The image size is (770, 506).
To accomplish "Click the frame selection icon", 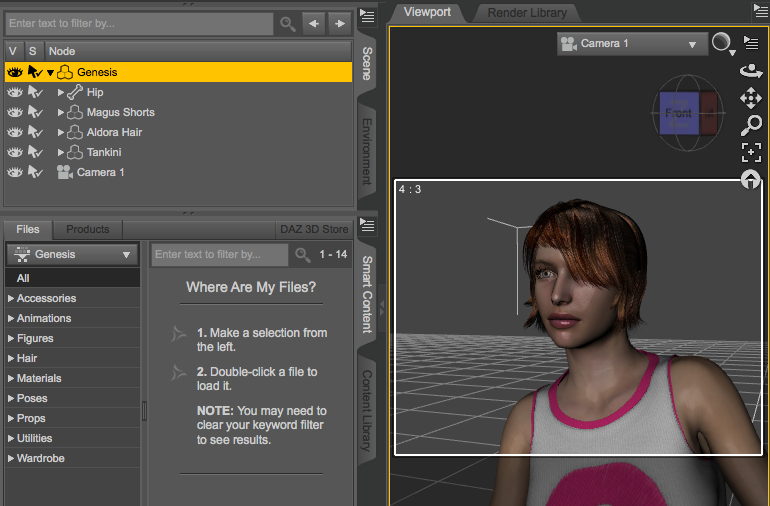I will [x=751, y=152].
